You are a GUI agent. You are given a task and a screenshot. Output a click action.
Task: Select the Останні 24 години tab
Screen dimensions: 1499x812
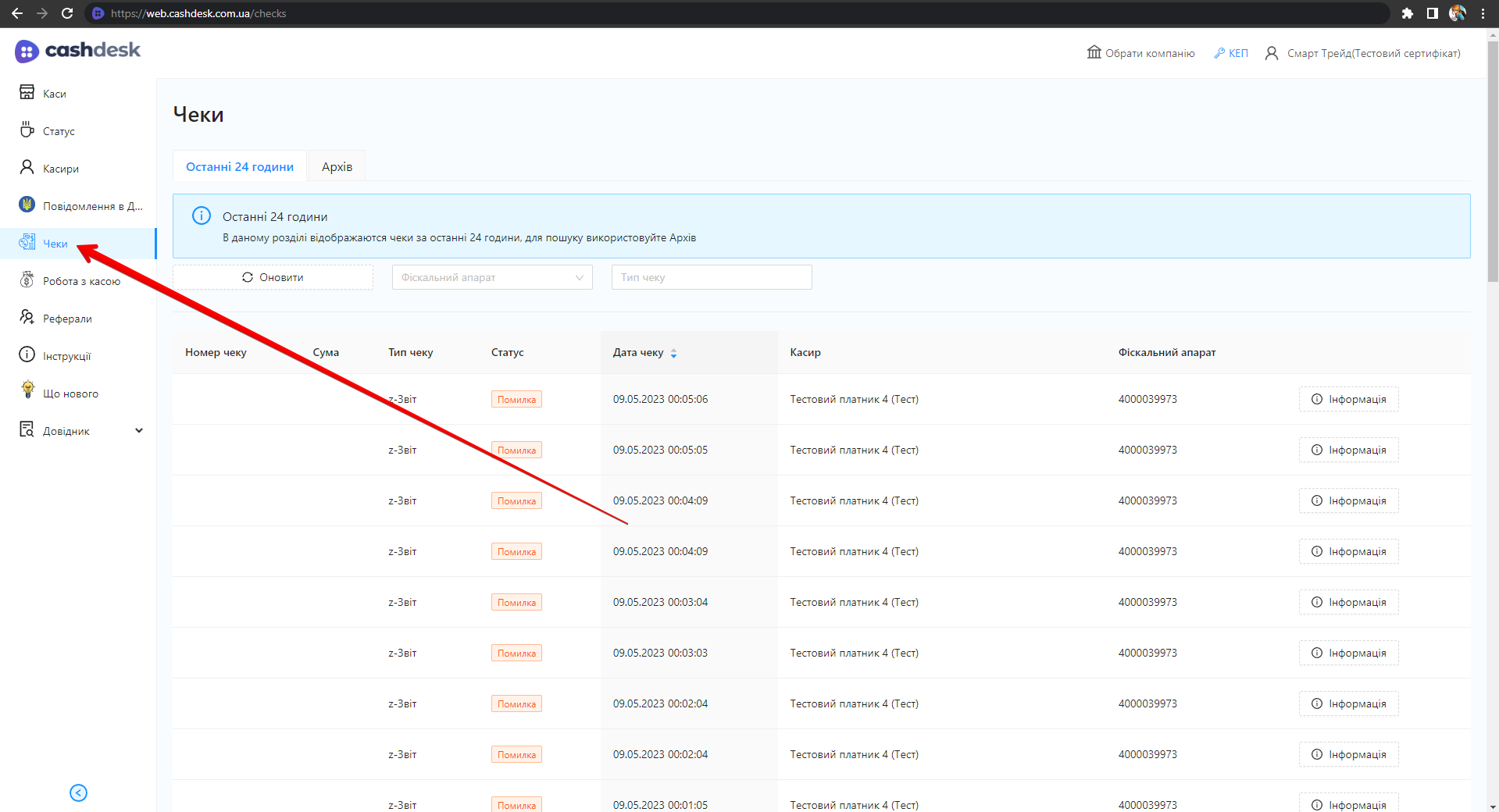[239, 166]
